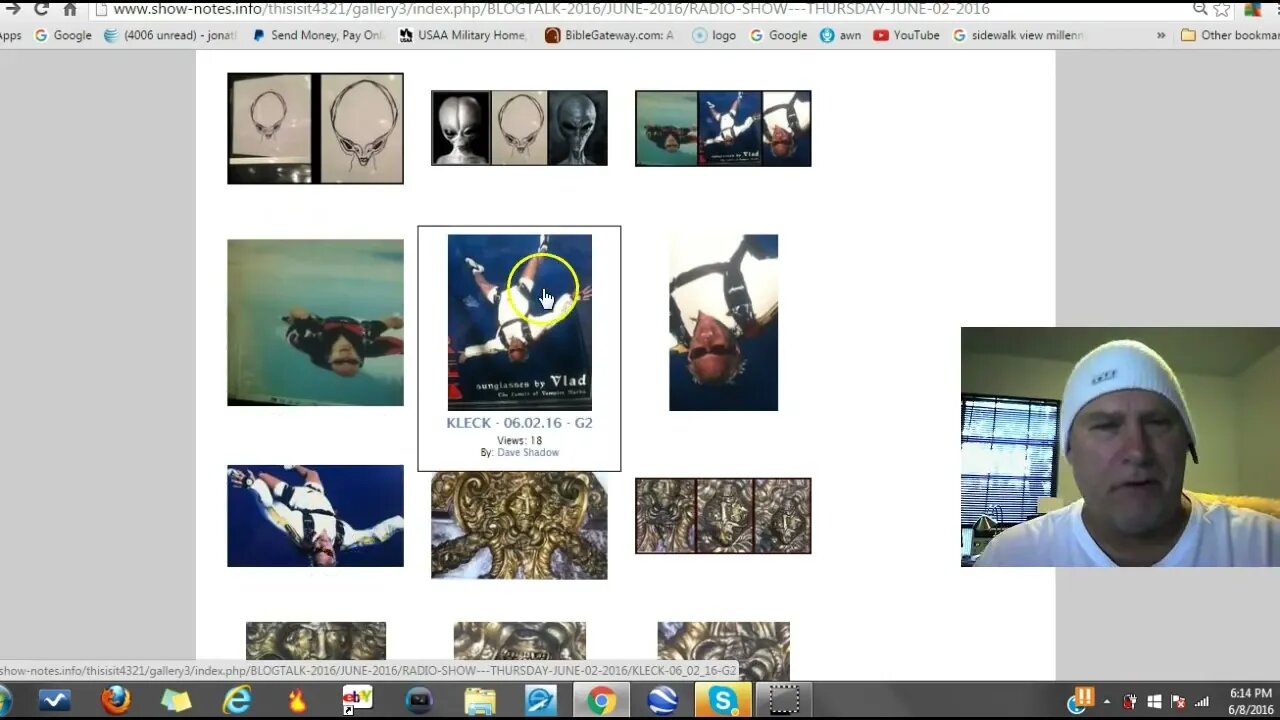Open the sidewalk view millennium bookmark
The height and width of the screenshot is (720, 1280).
(x=1018, y=35)
